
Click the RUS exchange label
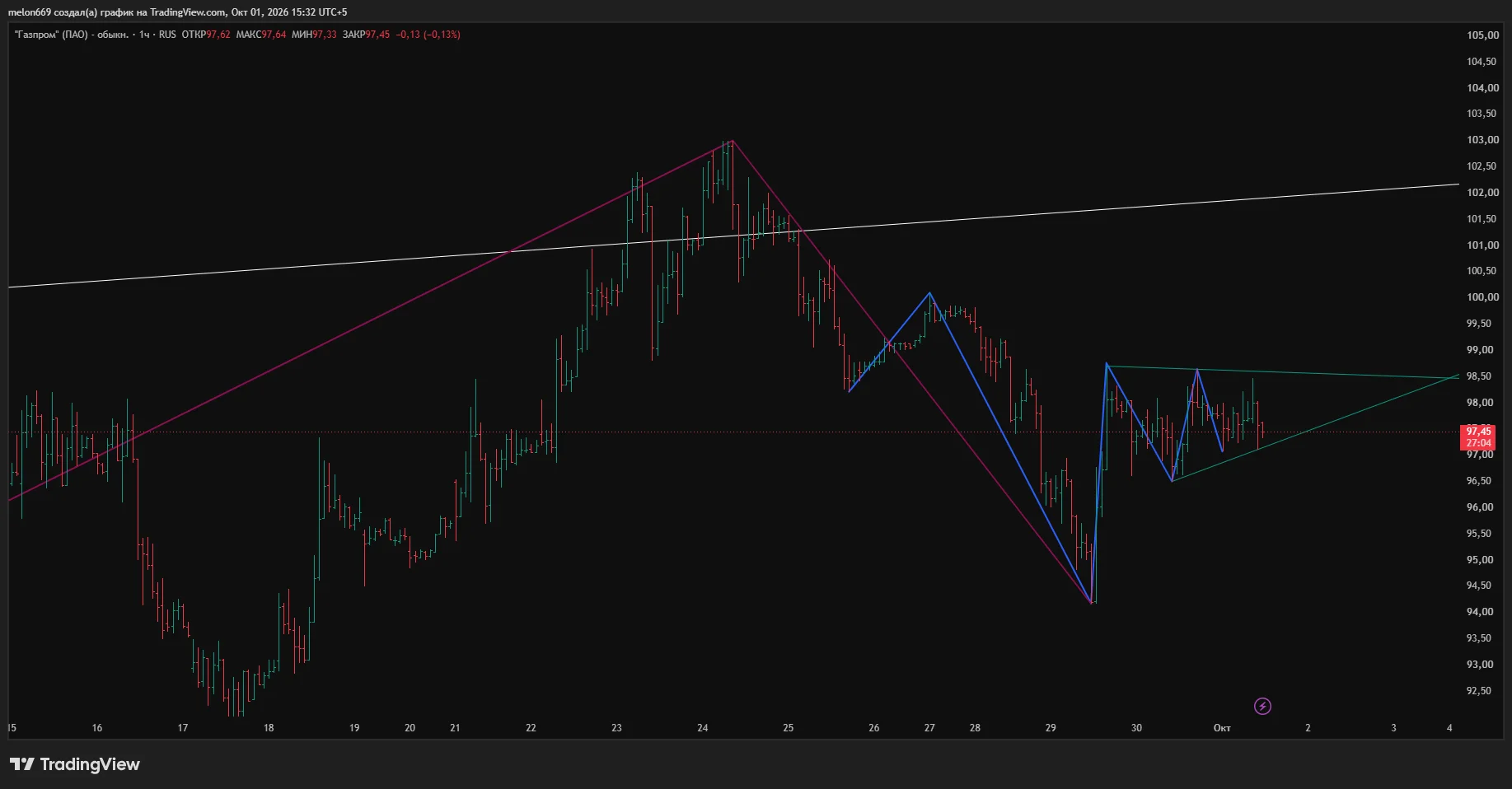pyautogui.click(x=167, y=35)
